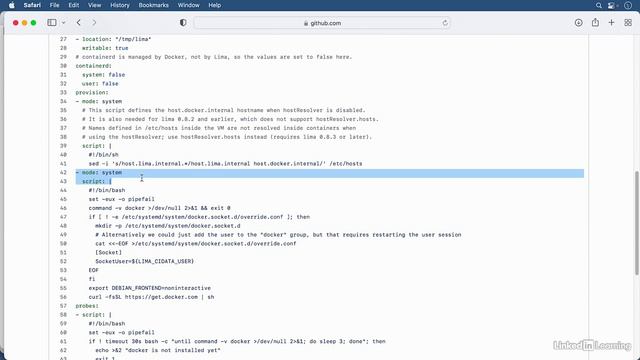Reload the current page

click(x=445, y=23)
